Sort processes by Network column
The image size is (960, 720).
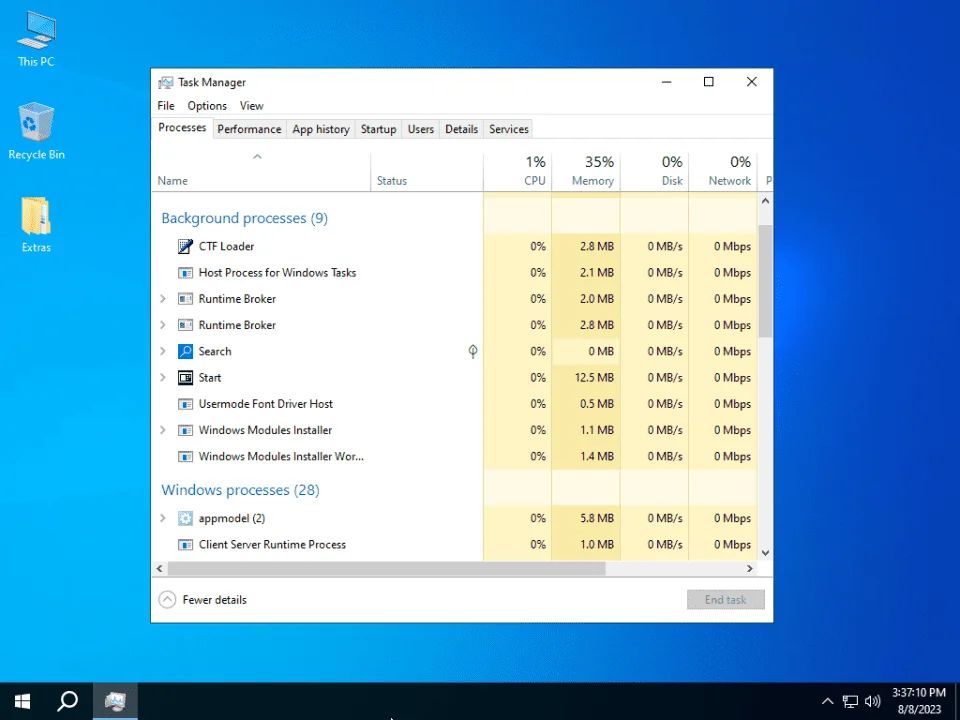tap(723, 172)
